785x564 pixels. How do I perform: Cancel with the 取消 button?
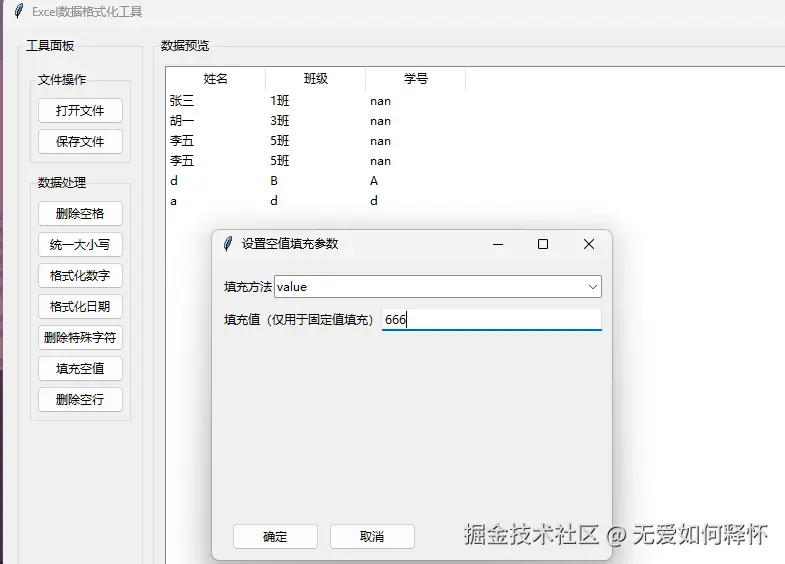372,536
